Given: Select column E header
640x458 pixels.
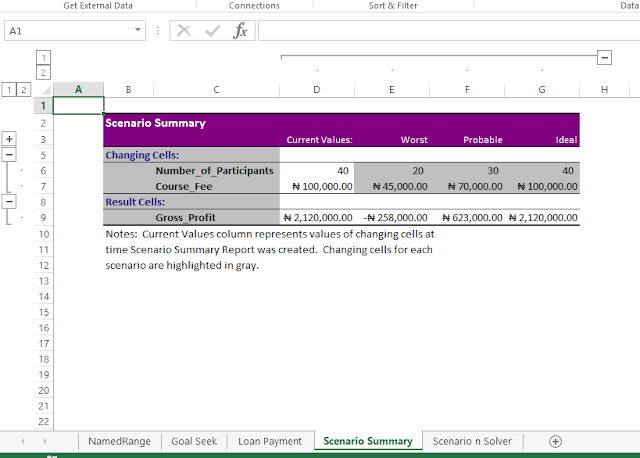Looking at the screenshot, I should 392,89.
